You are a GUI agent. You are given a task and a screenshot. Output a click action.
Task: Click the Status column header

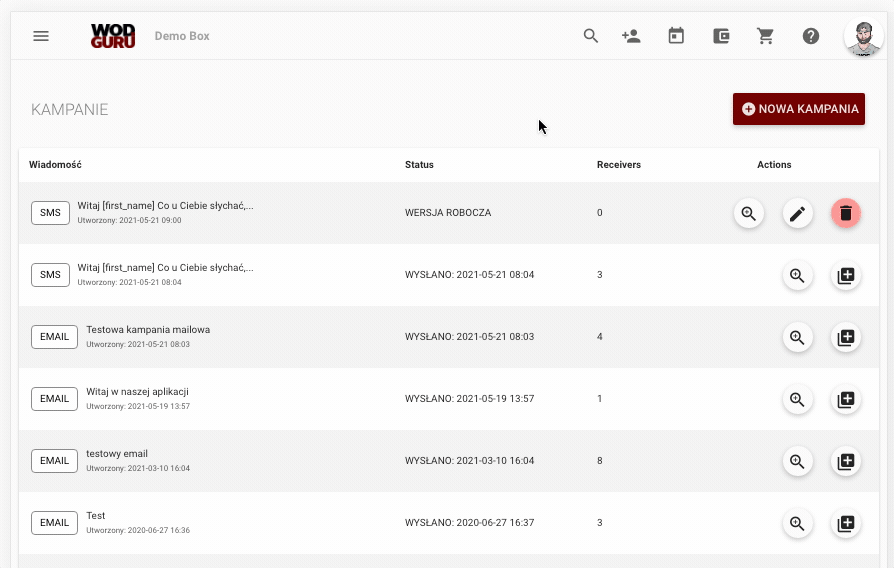(419, 165)
